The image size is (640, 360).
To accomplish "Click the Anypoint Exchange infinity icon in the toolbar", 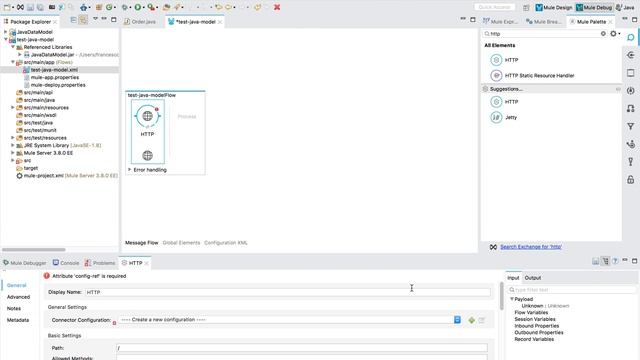I will (x=20, y=7).
